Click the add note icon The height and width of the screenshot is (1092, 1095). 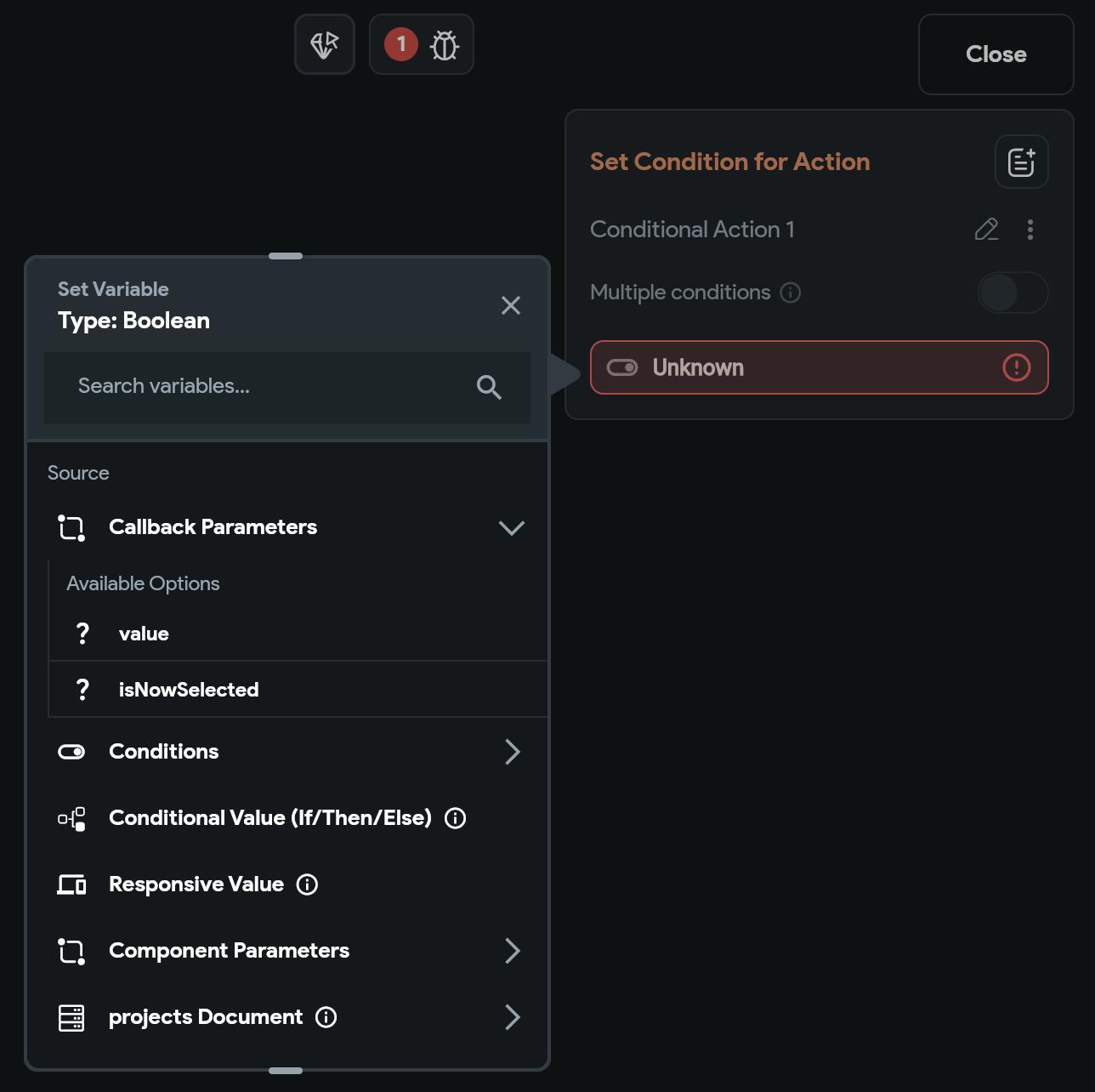[x=1021, y=162]
